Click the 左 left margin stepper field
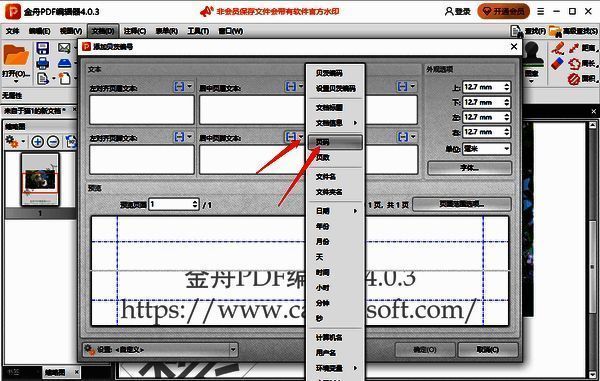The width and height of the screenshot is (600, 381). point(487,117)
